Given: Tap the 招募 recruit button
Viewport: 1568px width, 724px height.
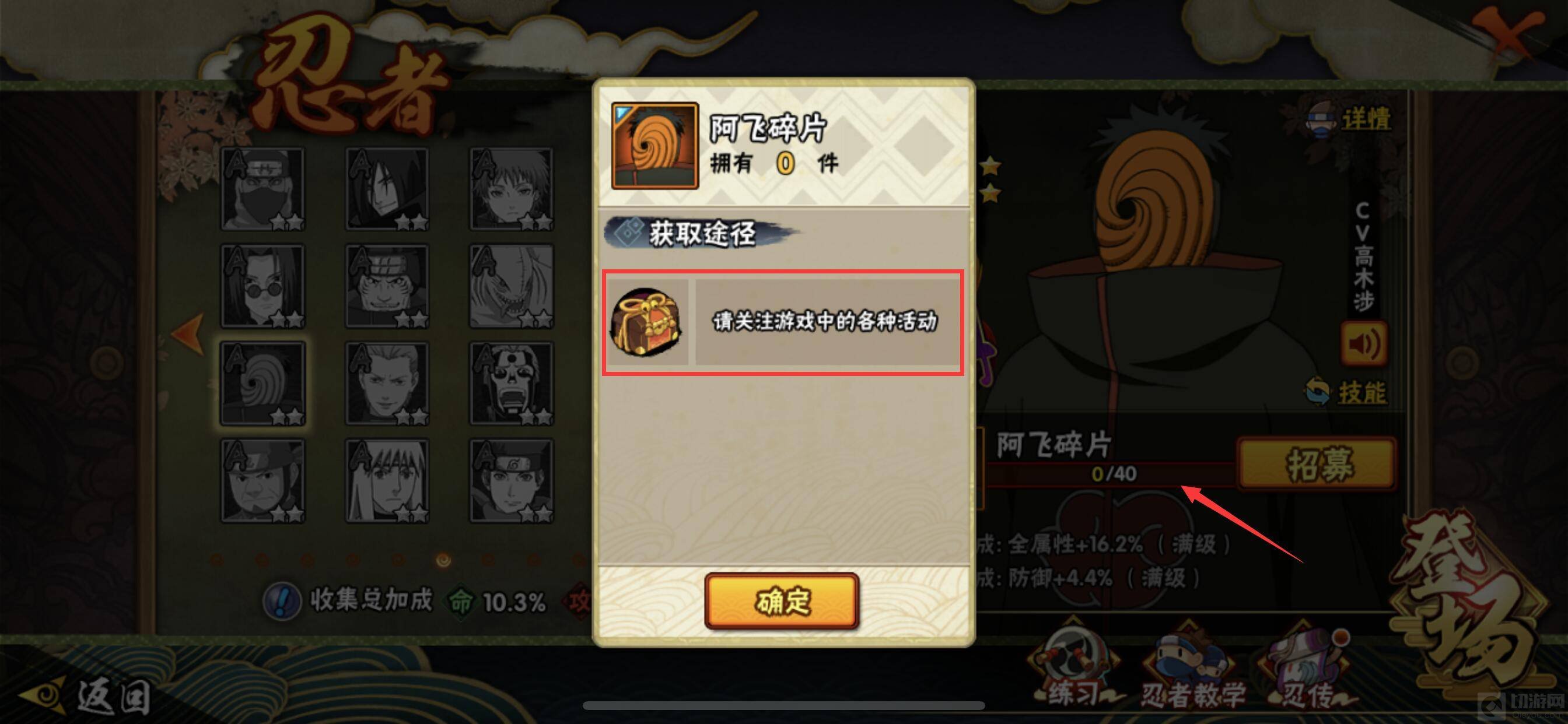Looking at the screenshot, I should pyautogui.click(x=1317, y=463).
